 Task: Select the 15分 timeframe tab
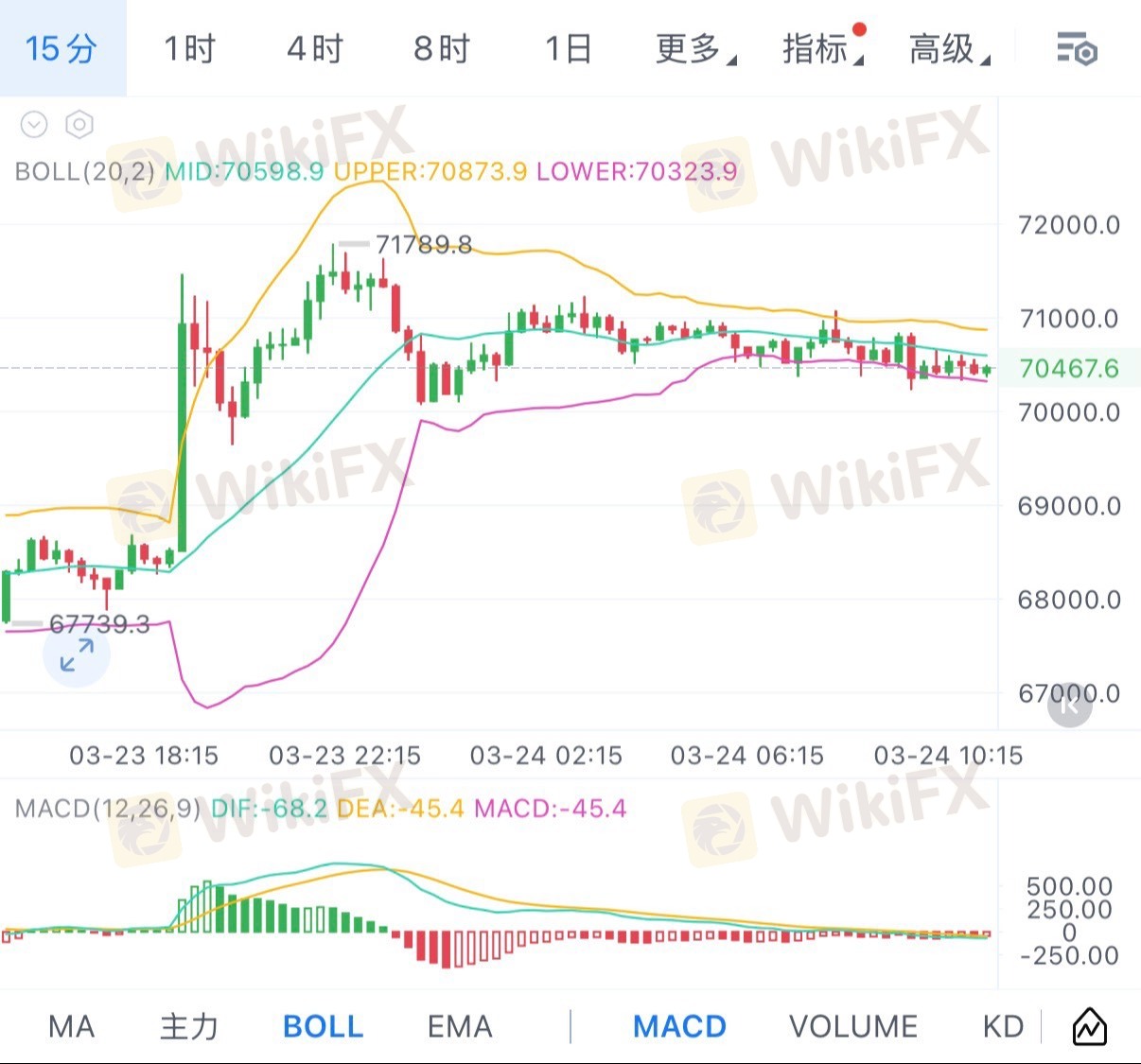[x=61, y=48]
